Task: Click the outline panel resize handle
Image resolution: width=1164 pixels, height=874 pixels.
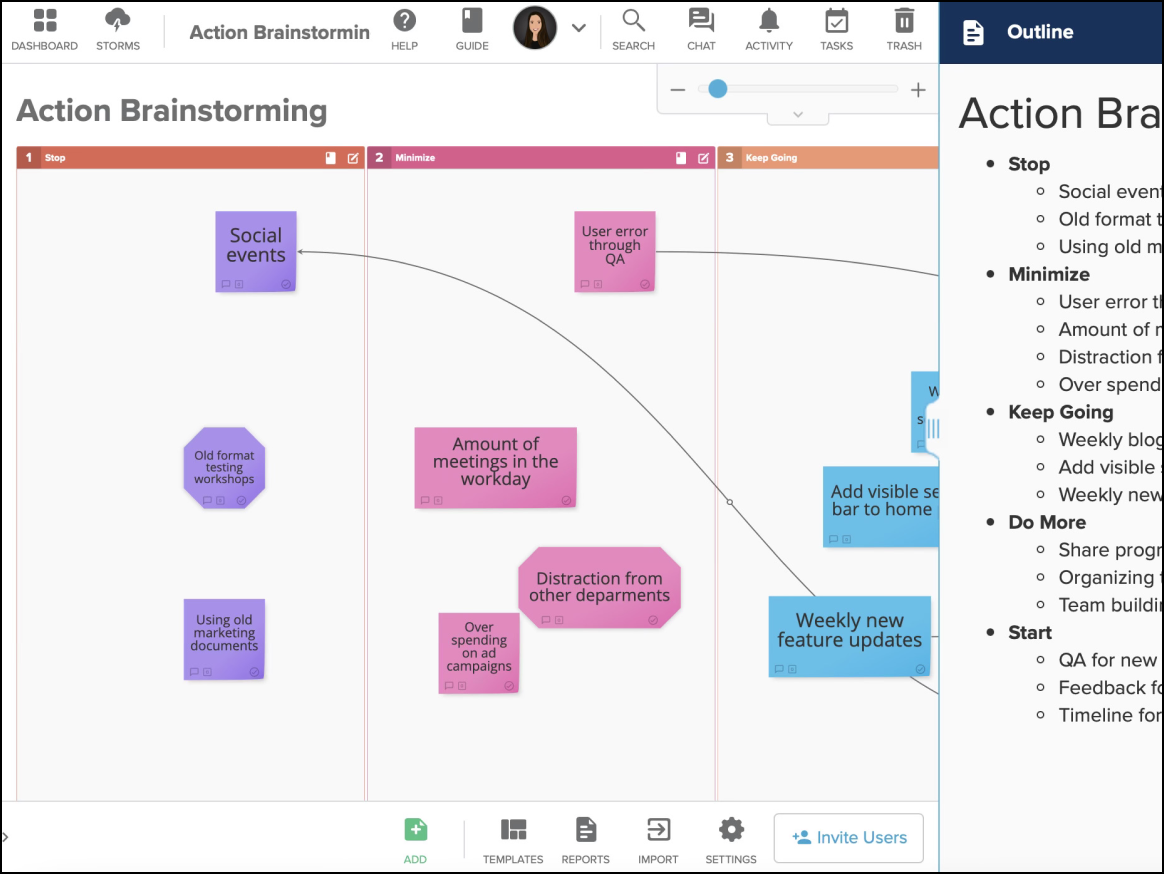Action: (933, 428)
